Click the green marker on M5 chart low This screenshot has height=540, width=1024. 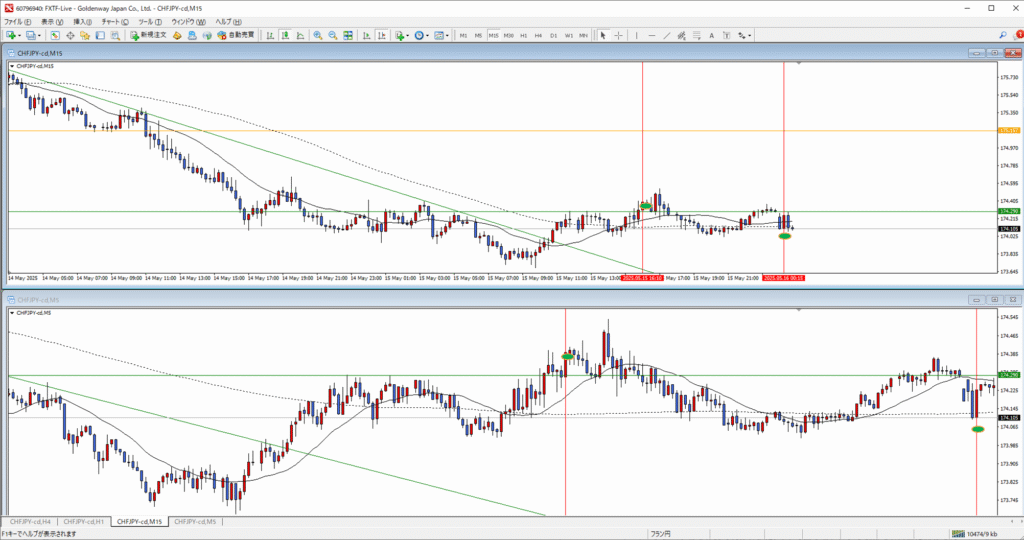pyautogui.click(x=977, y=429)
